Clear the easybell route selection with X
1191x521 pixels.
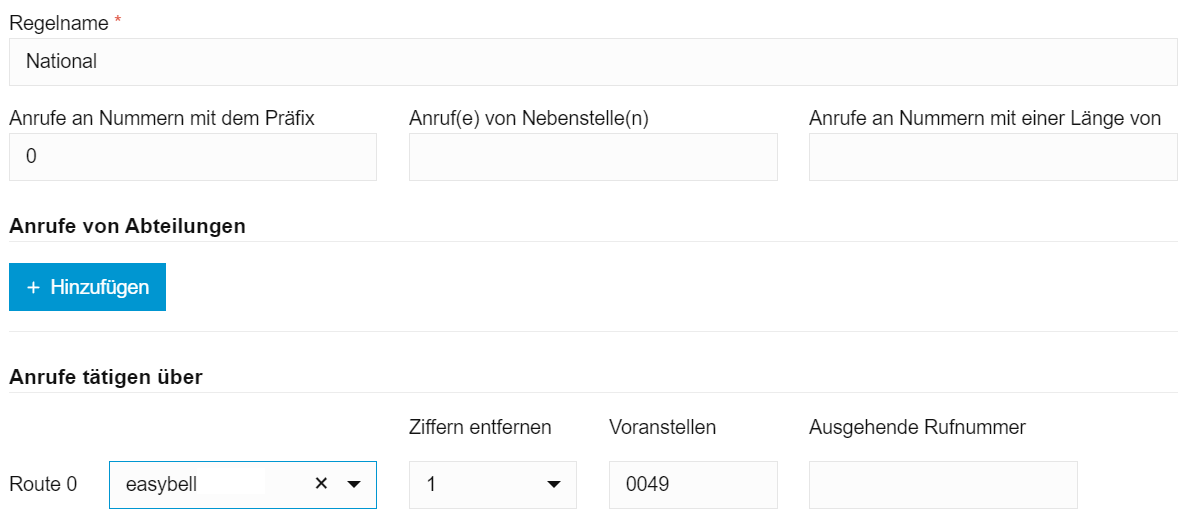point(321,484)
